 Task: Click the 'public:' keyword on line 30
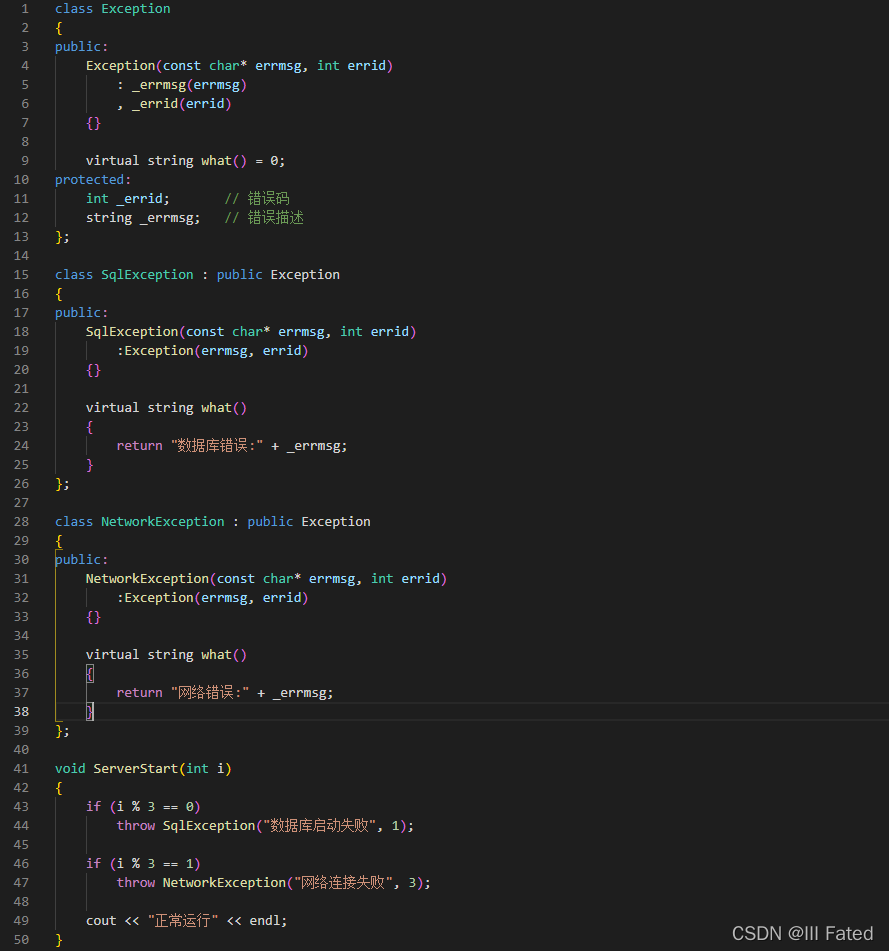(81, 560)
